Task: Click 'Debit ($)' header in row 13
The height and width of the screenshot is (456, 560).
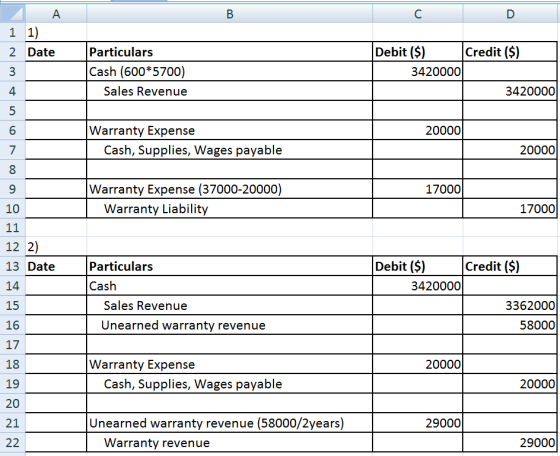Action: pos(418,266)
